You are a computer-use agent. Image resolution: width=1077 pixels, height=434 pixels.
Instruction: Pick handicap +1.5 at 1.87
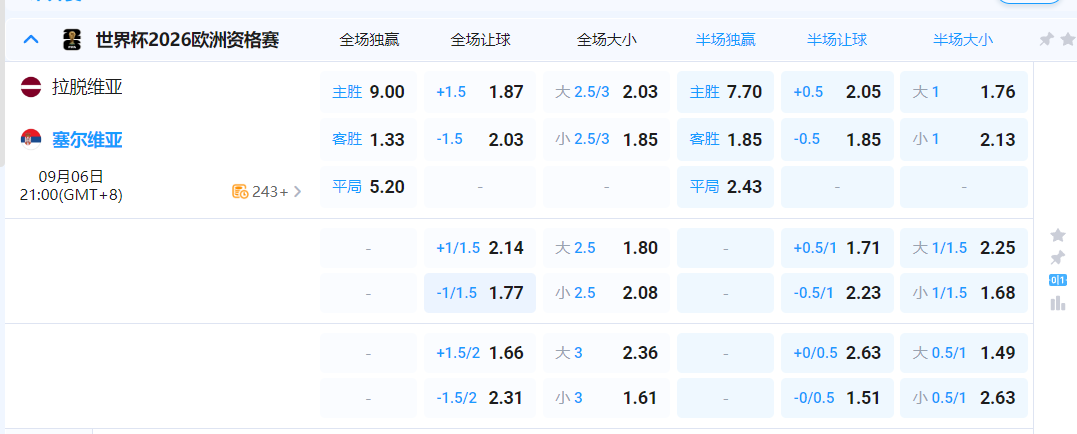pos(479,92)
